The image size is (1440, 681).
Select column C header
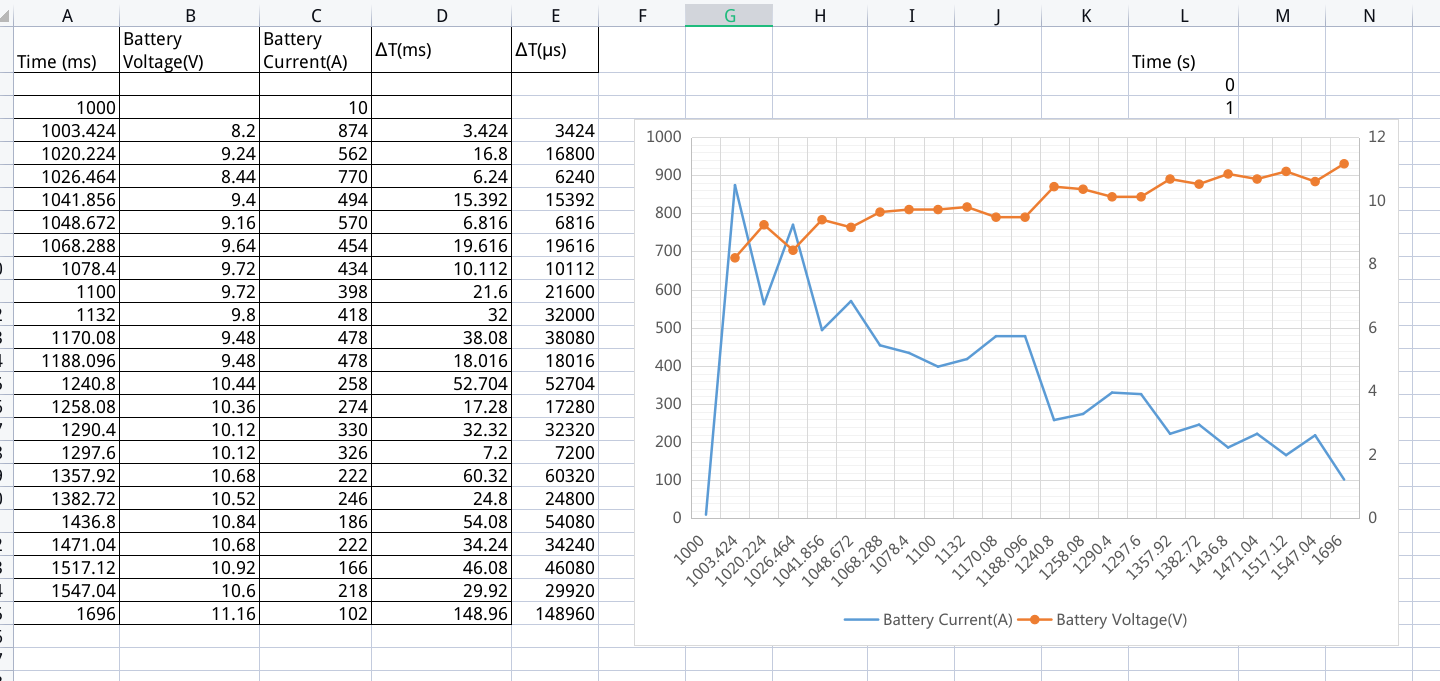coord(316,15)
